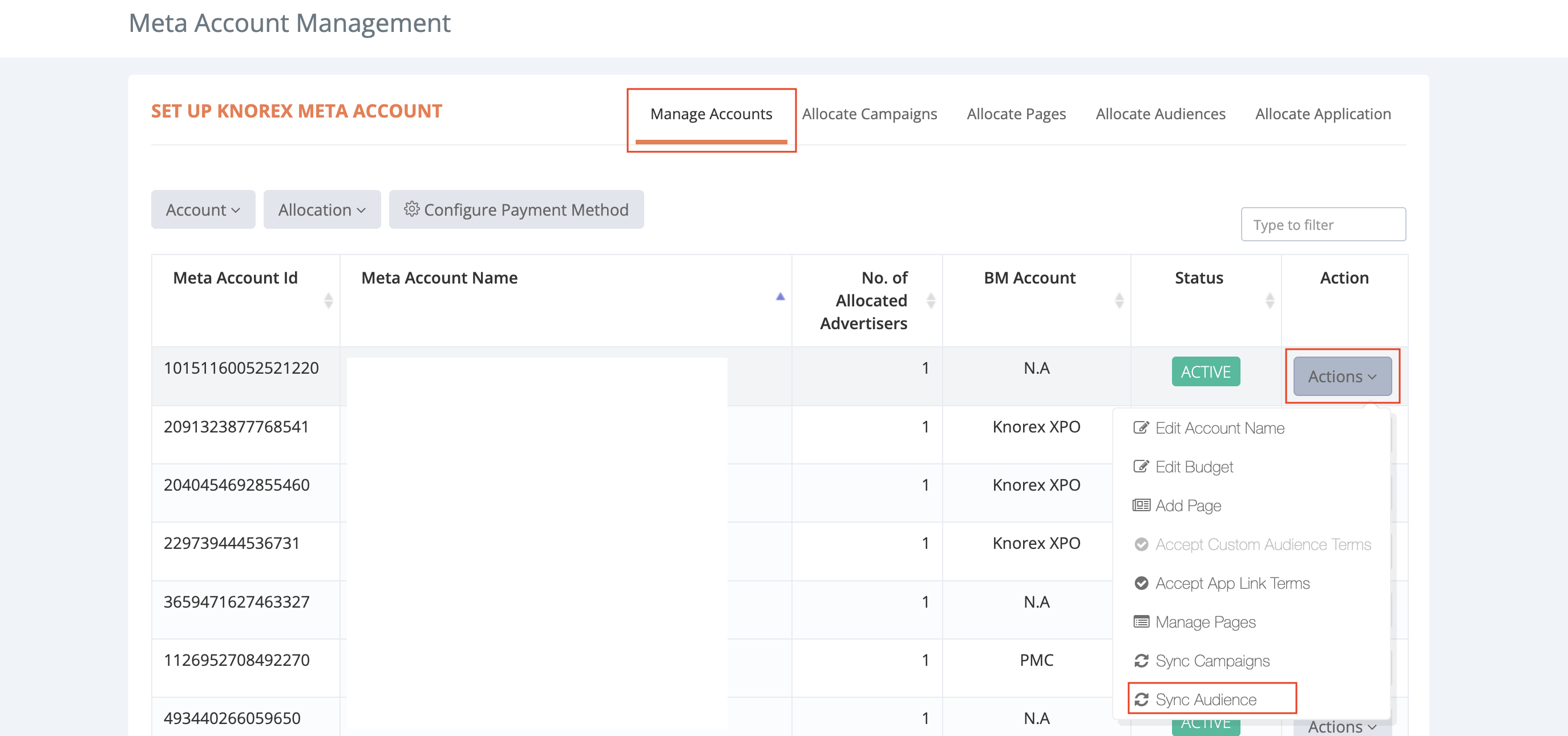
Task: Choose Sync Audience menu item
Action: 1194,699
